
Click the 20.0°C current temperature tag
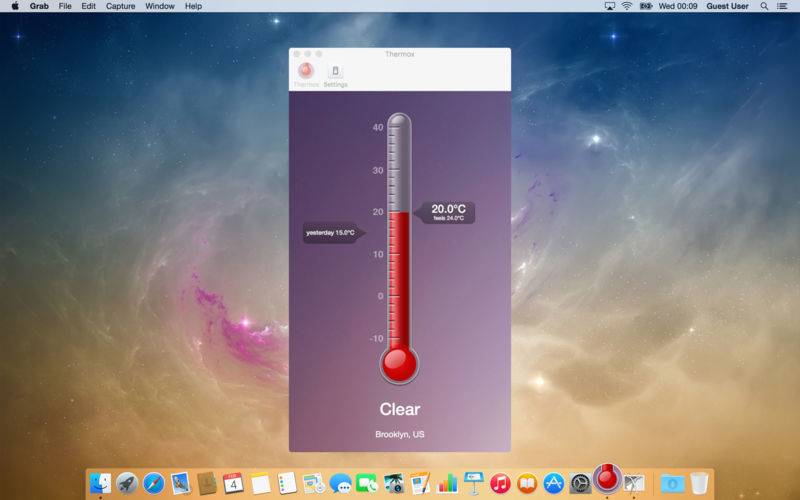click(444, 213)
